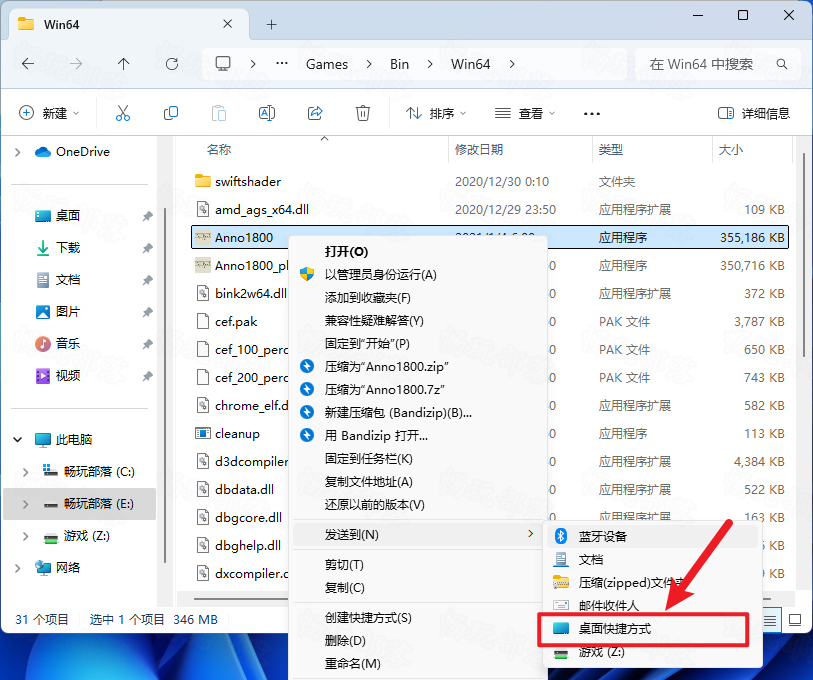Open 下载 folder in quick access
Viewport: 813px width, 680px height.
coord(68,247)
